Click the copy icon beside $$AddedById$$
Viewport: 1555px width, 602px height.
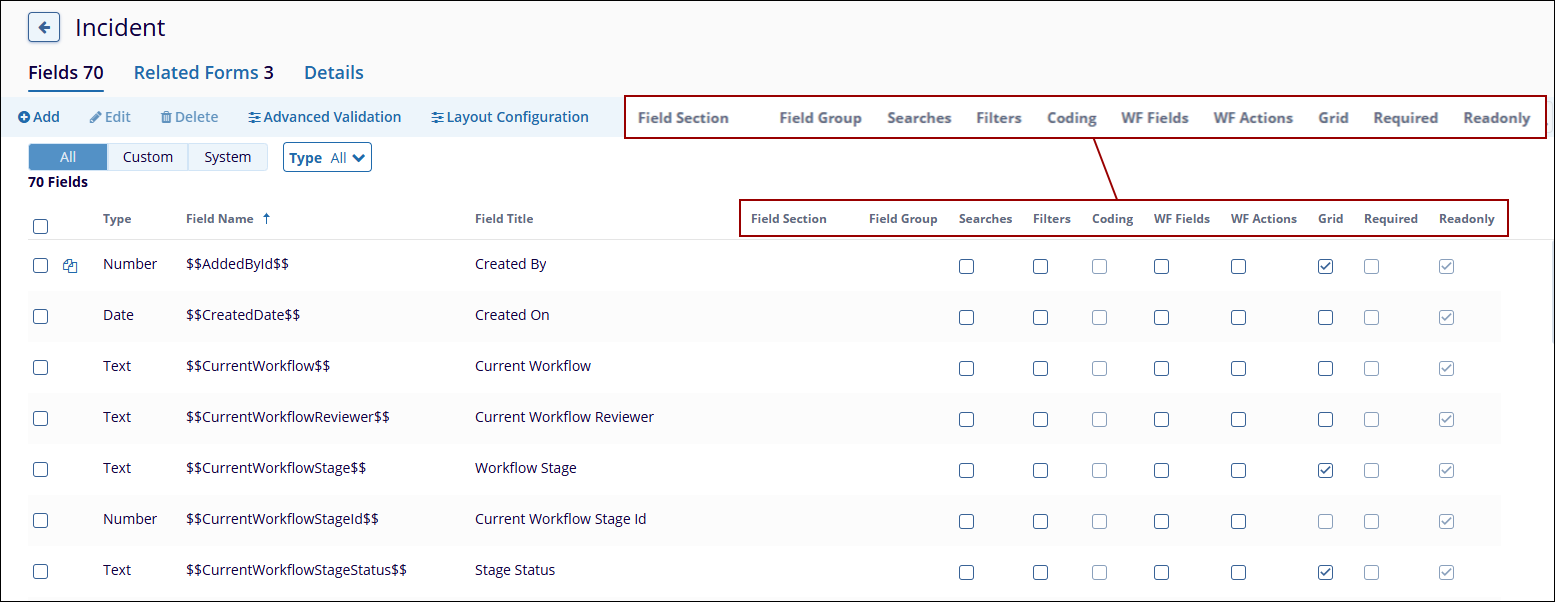click(x=70, y=266)
